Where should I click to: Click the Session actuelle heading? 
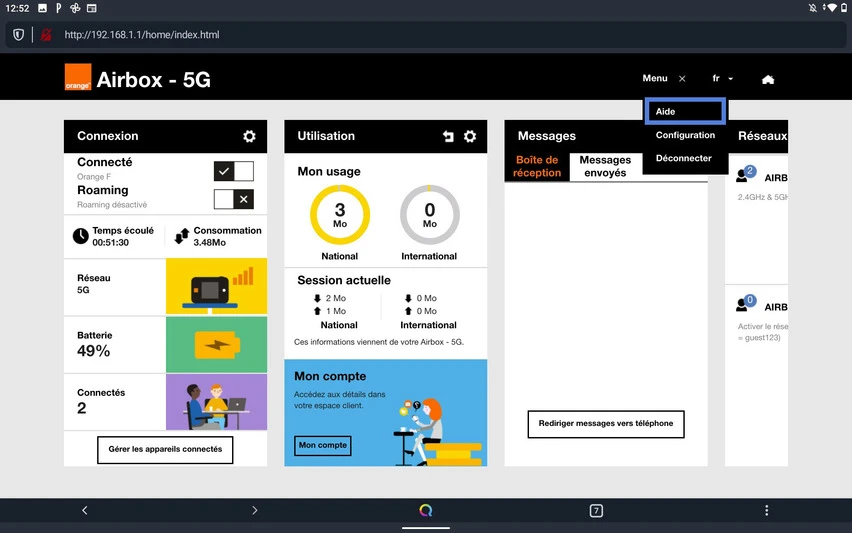coord(344,280)
